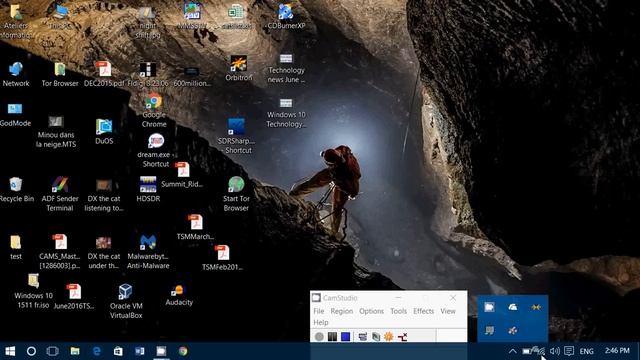Click the CamStudio Record button

pos(319,336)
